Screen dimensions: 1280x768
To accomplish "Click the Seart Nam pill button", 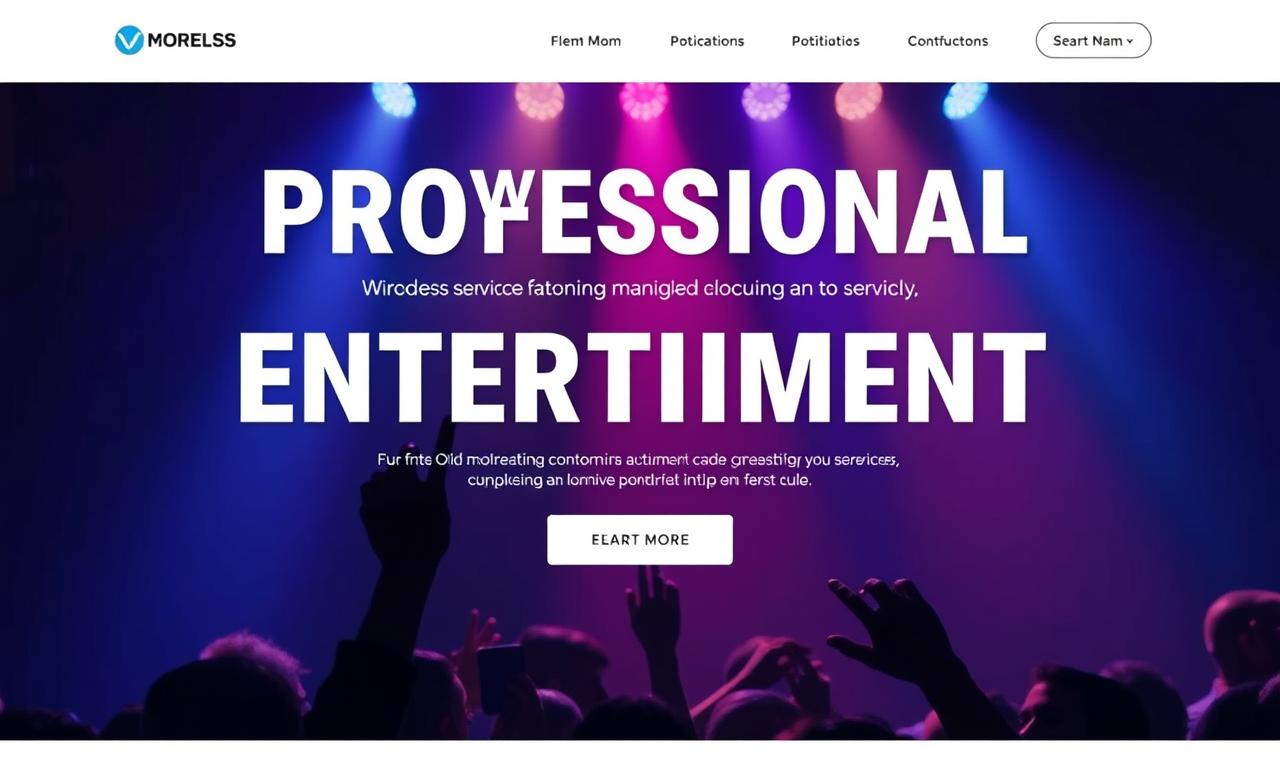I will [1093, 41].
